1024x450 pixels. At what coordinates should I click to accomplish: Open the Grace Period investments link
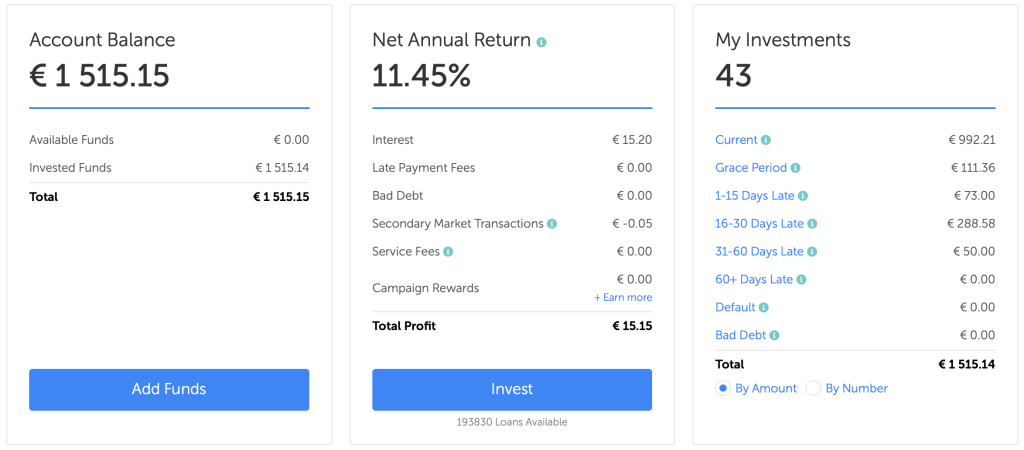click(751, 168)
